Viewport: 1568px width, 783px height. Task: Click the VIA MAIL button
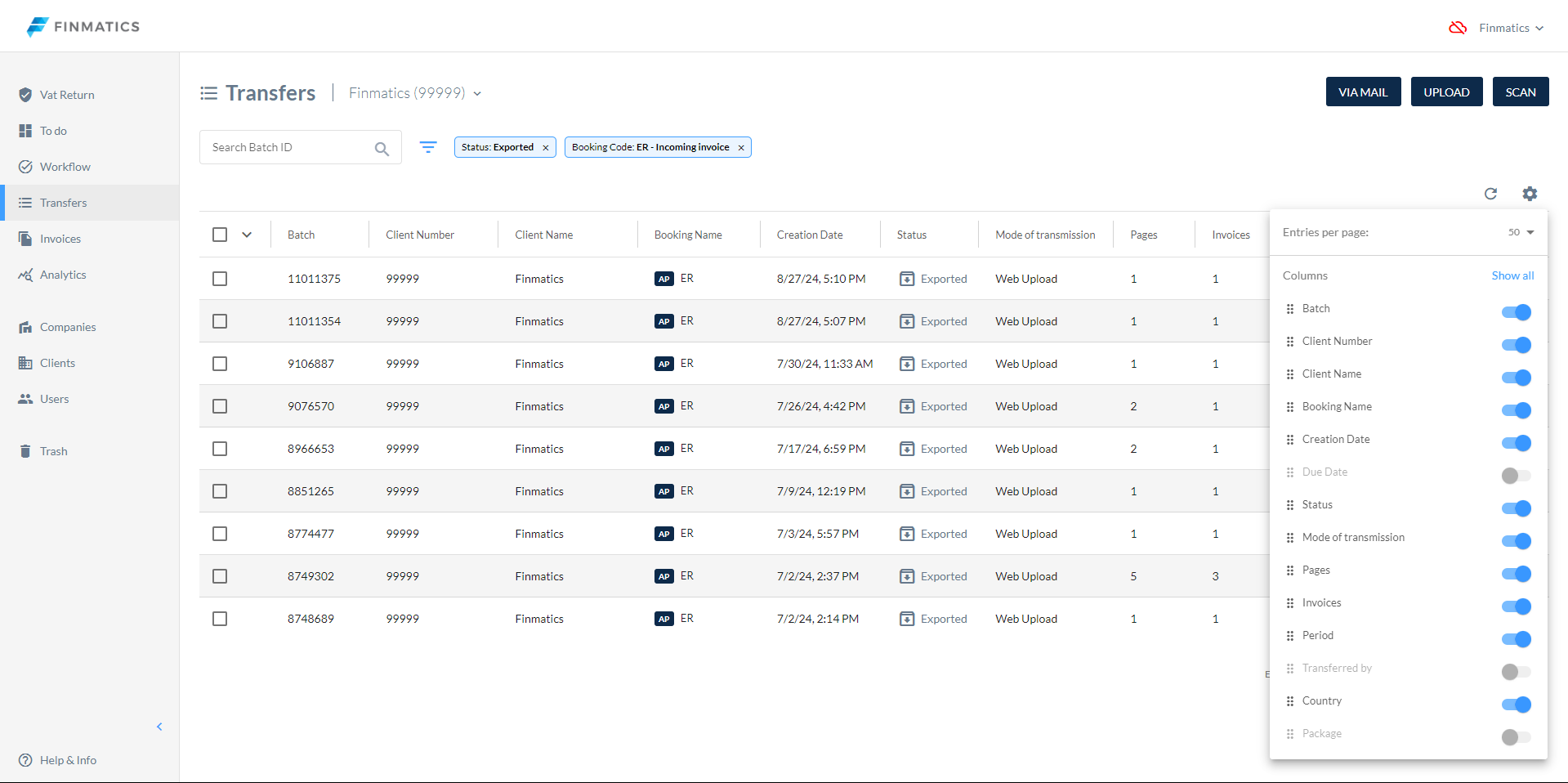[1363, 92]
